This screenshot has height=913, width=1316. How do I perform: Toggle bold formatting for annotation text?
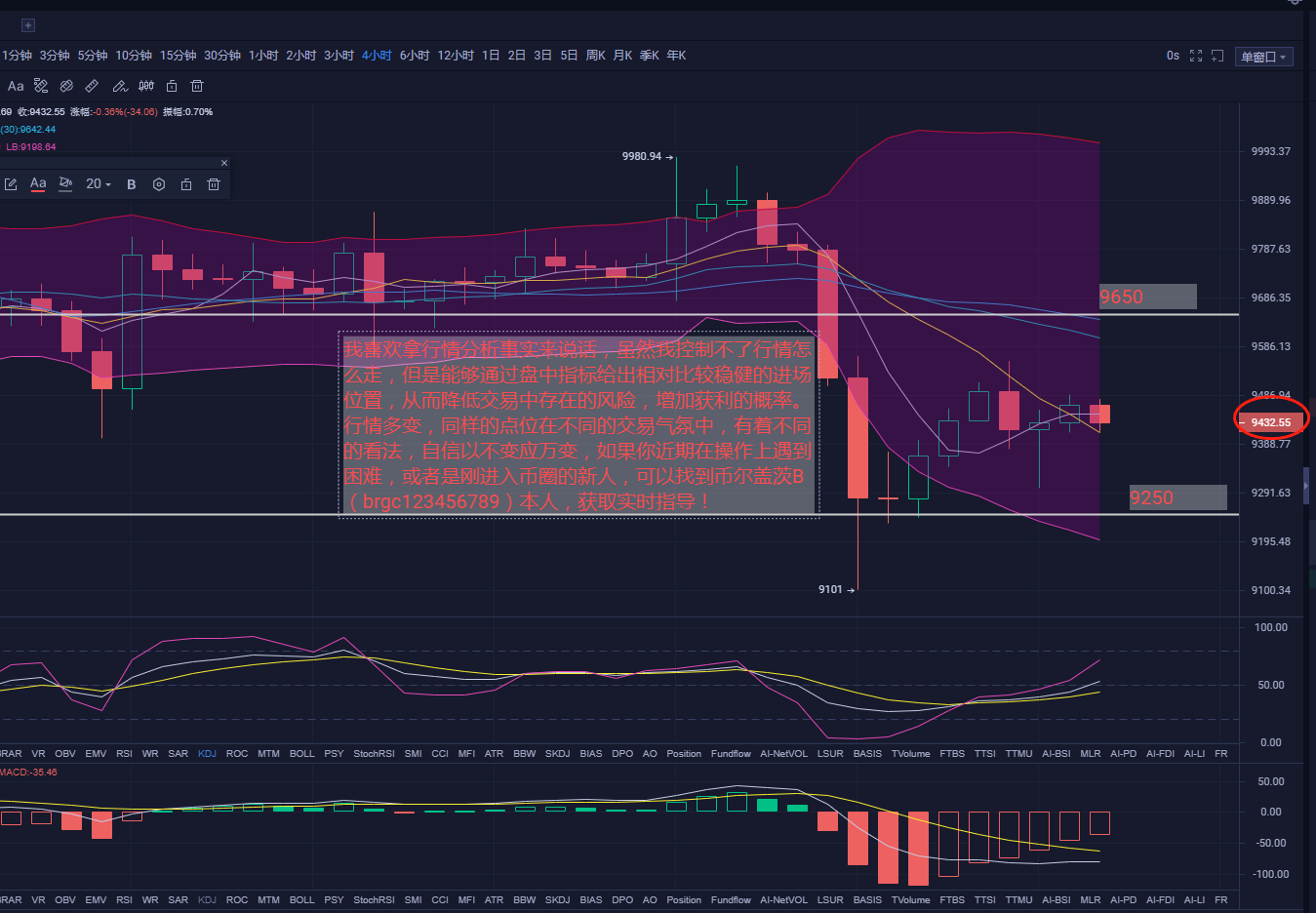pos(132,184)
